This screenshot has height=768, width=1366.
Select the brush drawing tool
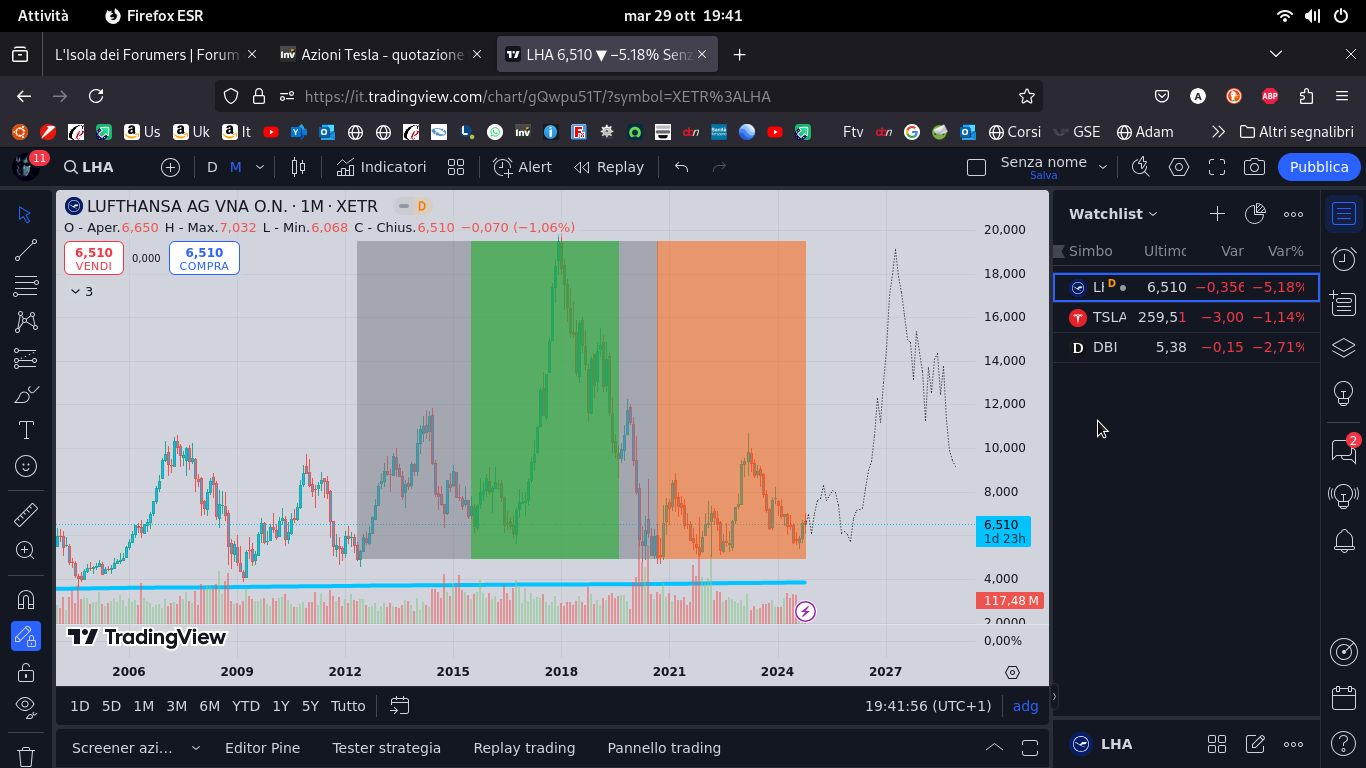pos(26,394)
